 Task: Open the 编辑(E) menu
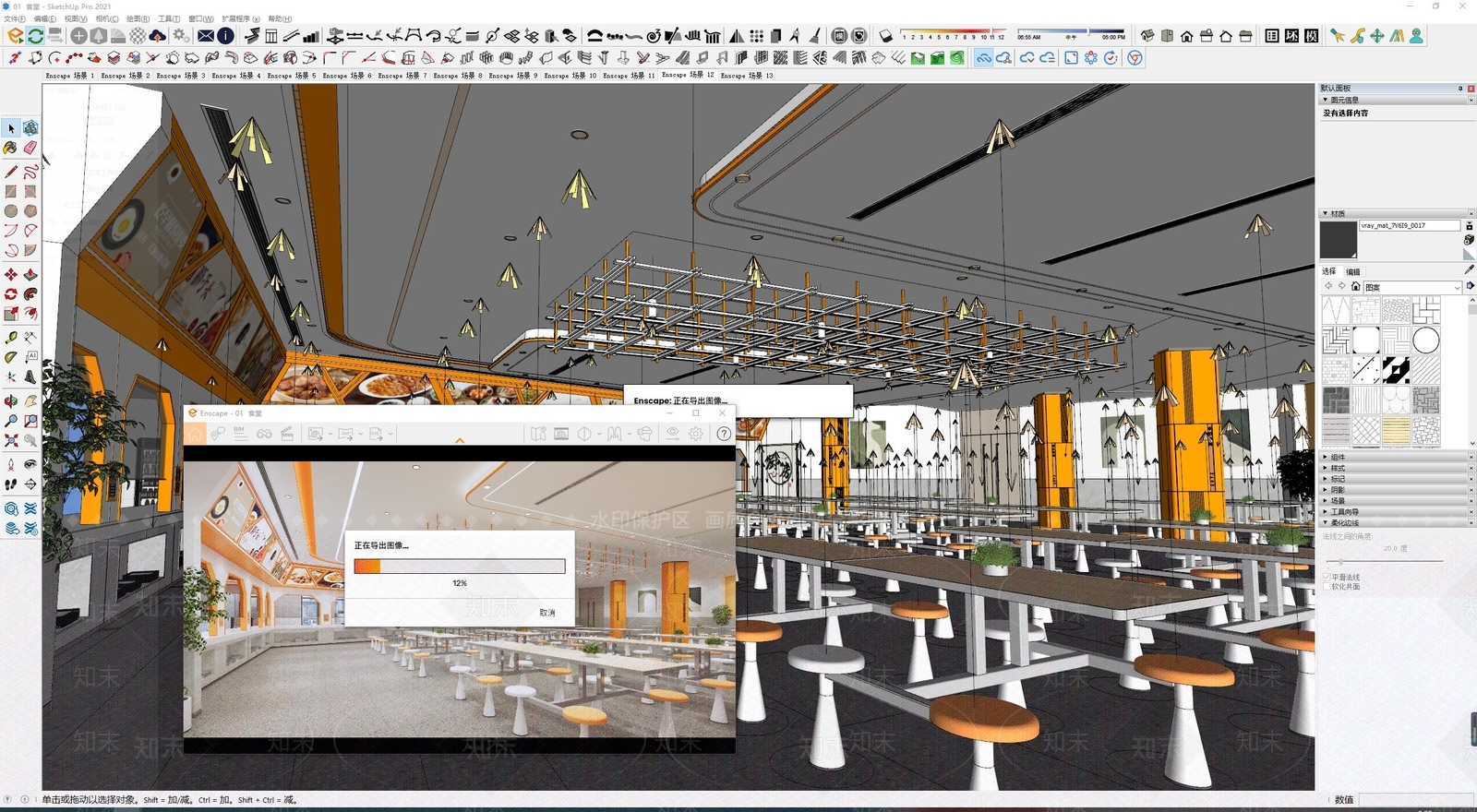coord(45,18)
